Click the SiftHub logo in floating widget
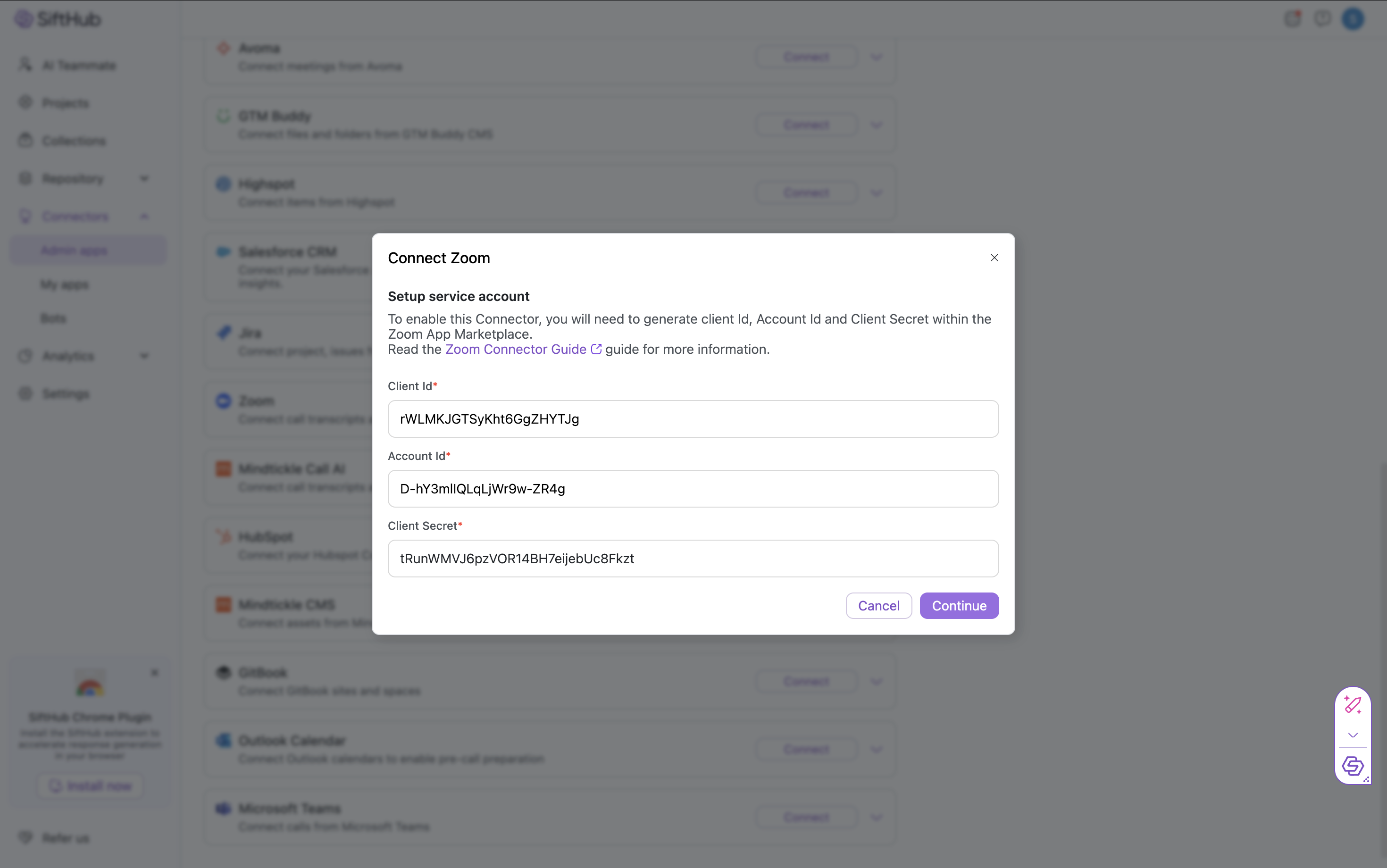This screenshot has height=868, width=1387. coord(1352,766)
